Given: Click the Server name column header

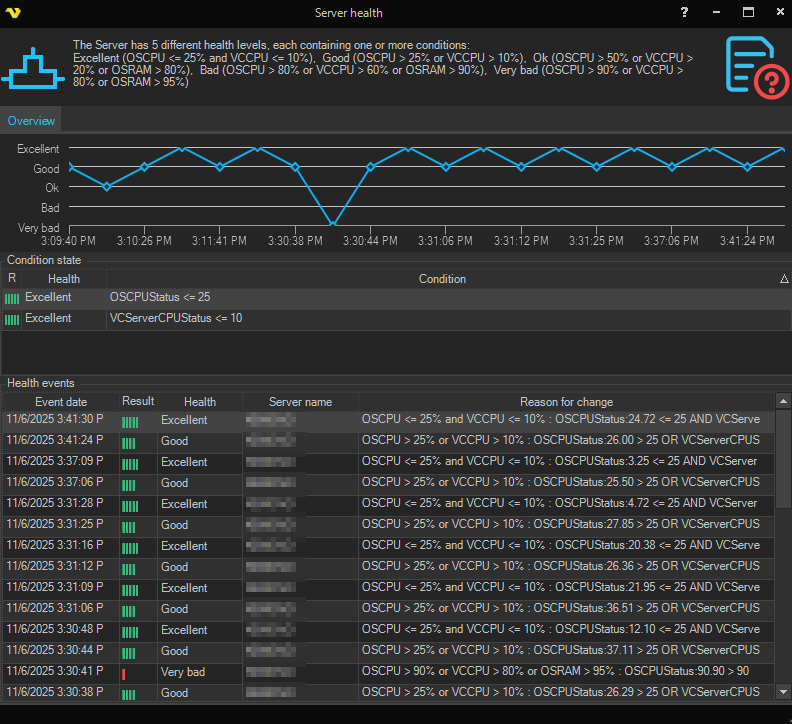Looking at the screenshot, I should point(300,402).
